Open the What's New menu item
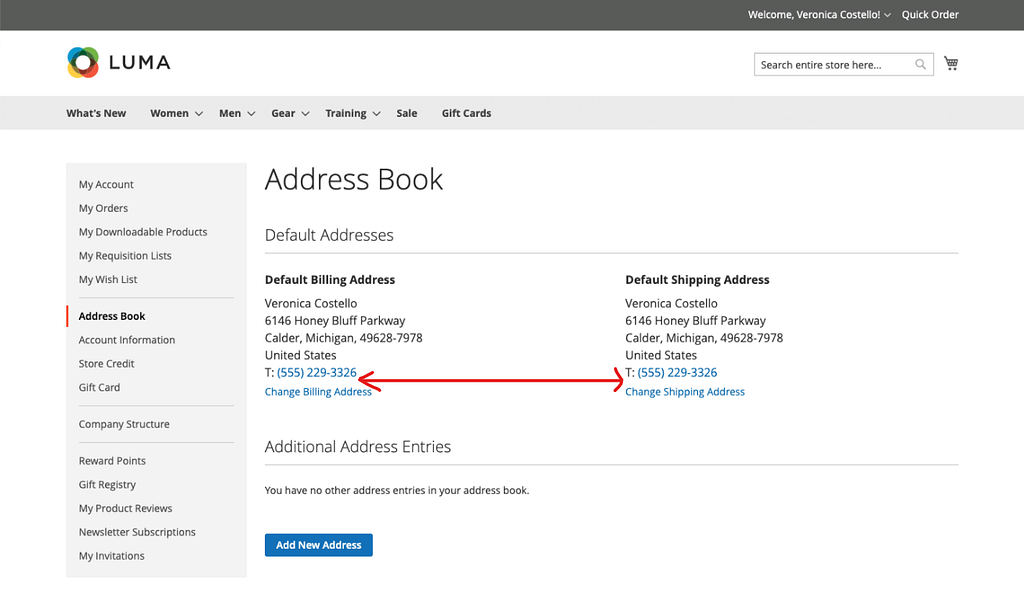1024x592 pixels. (96, 114)
